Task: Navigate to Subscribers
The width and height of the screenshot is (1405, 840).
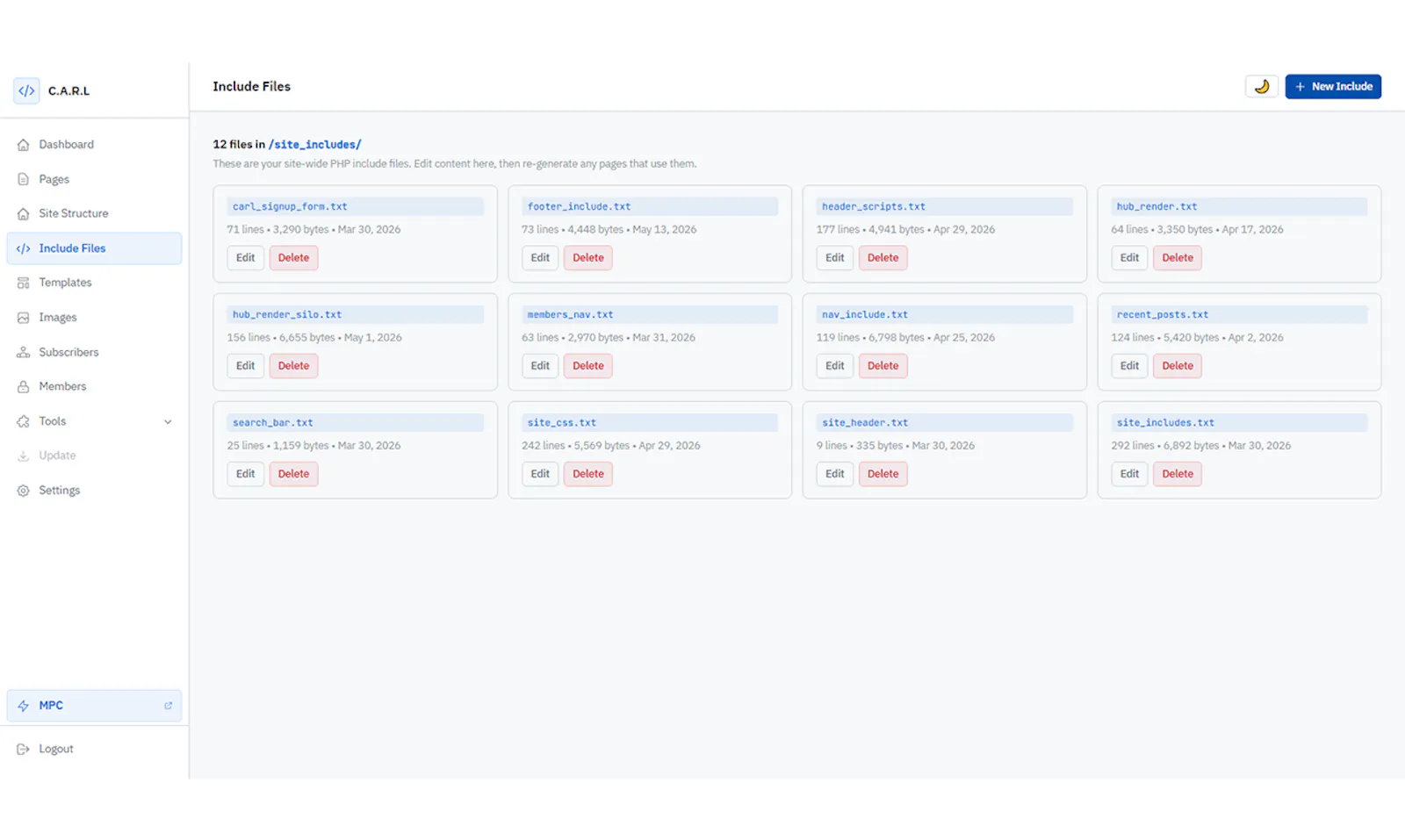Action: pyautogui.click(x=94, y=352)
